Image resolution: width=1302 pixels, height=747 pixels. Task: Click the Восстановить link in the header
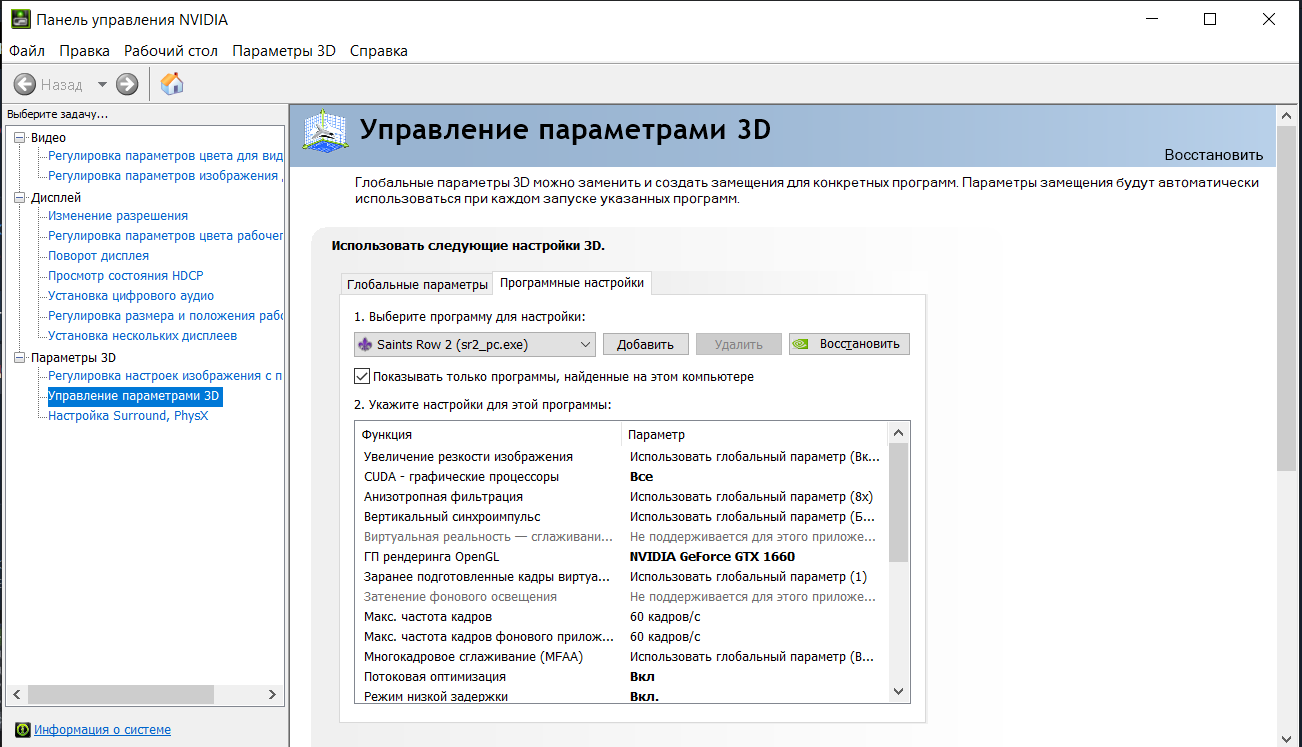click(x=1214, y=155)
